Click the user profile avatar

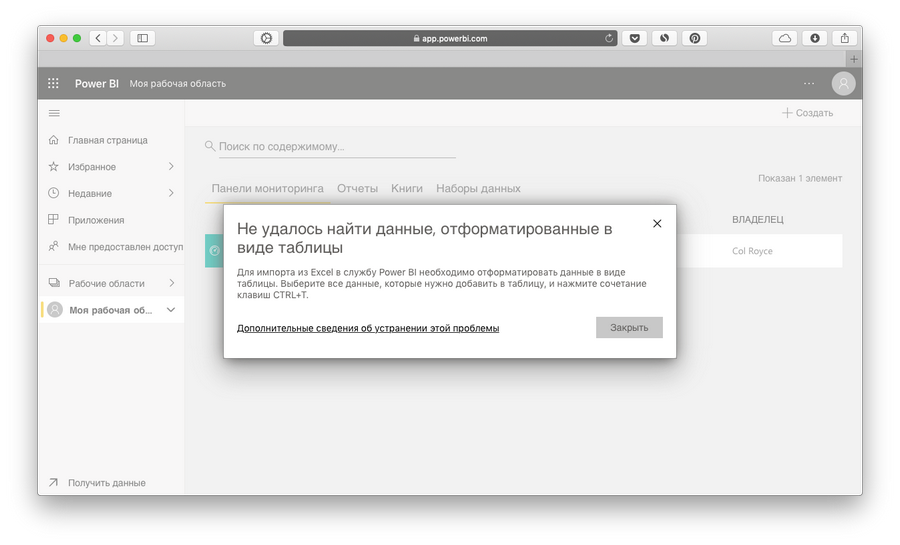[843, 83]
